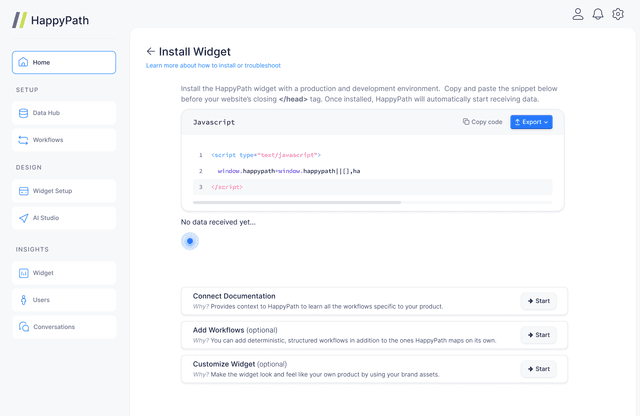Start Connect Documentation step

coord(538,301)
